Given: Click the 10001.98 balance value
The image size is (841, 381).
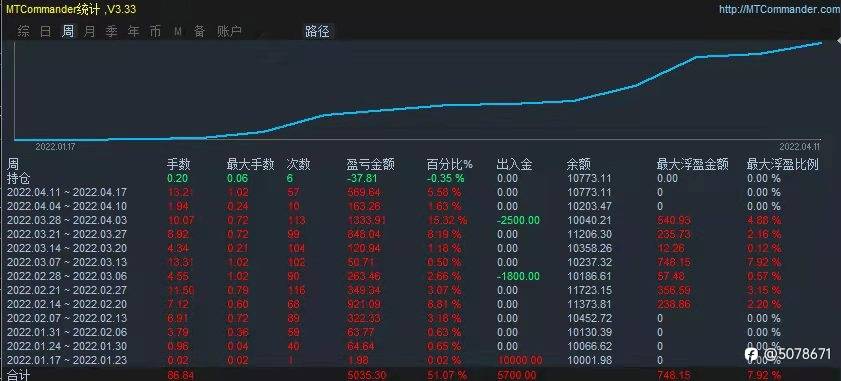Looking at the screenshot, I should 589,360.
